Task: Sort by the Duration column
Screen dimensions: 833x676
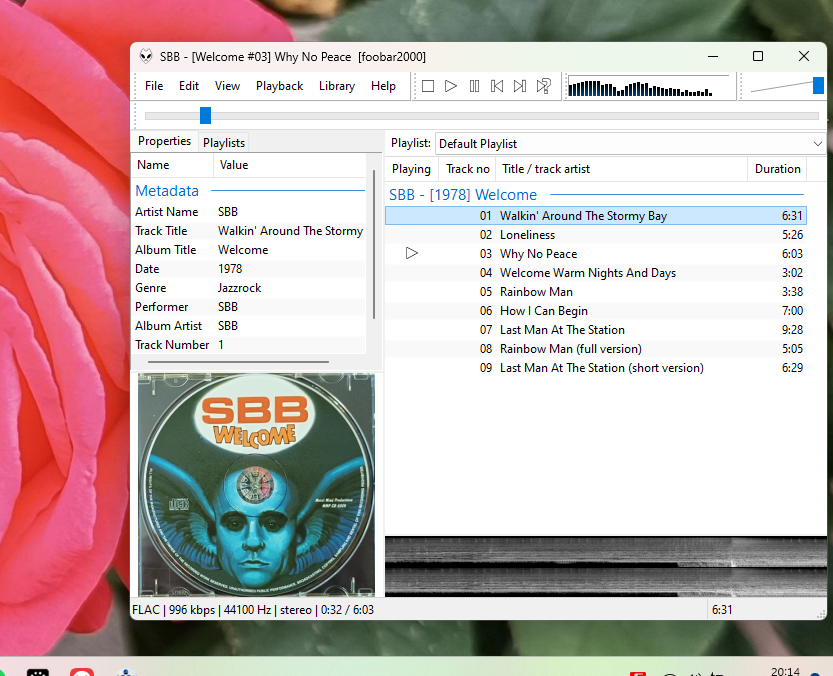Action: pos(777,169)
